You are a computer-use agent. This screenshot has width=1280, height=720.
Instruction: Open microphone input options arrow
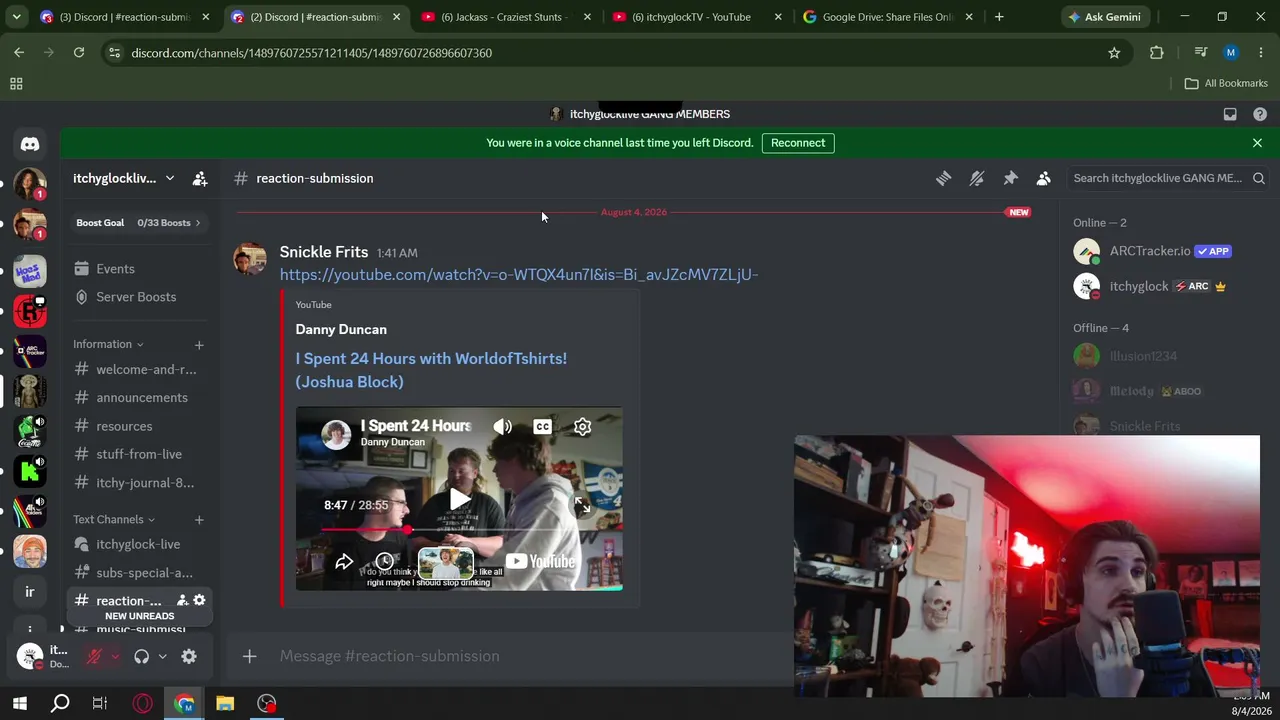click(115, 656)
